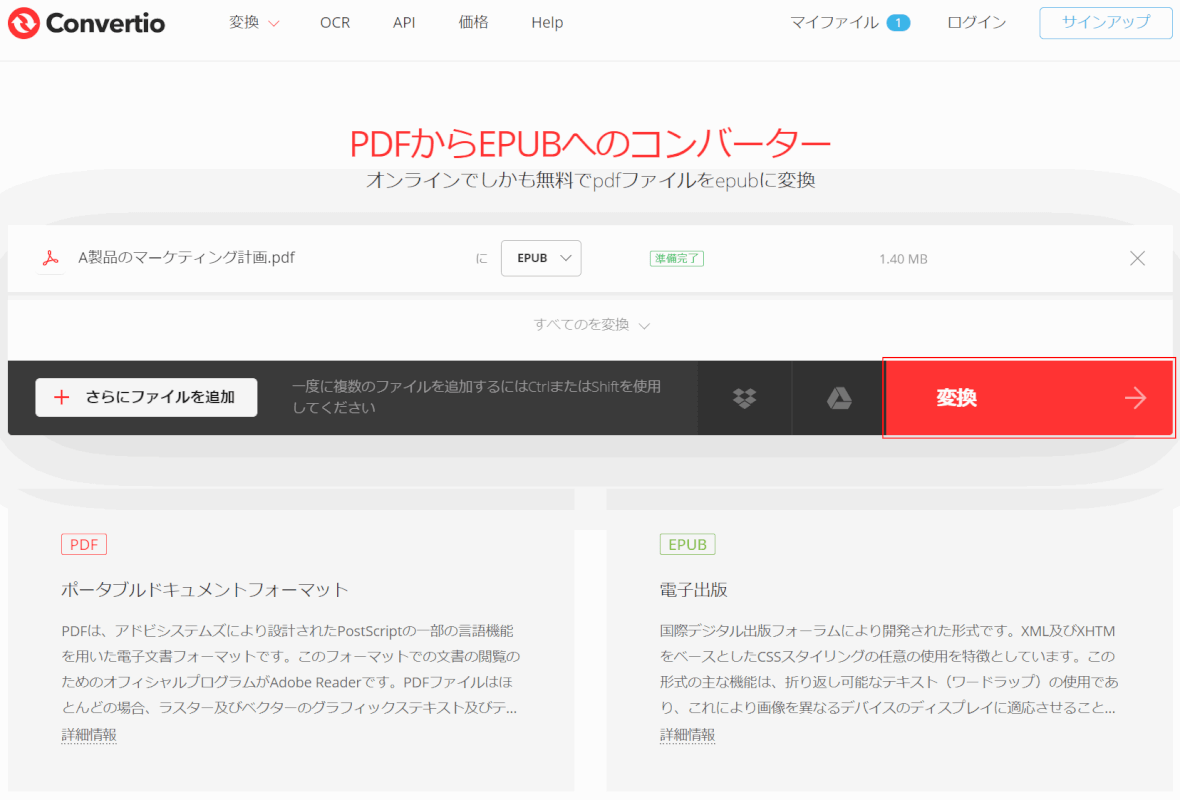Screen dimensions: 1180x800
Task: Click the plus icon on さらにファイルを追加
Action: pyautogui.click(x=62, y=397)
